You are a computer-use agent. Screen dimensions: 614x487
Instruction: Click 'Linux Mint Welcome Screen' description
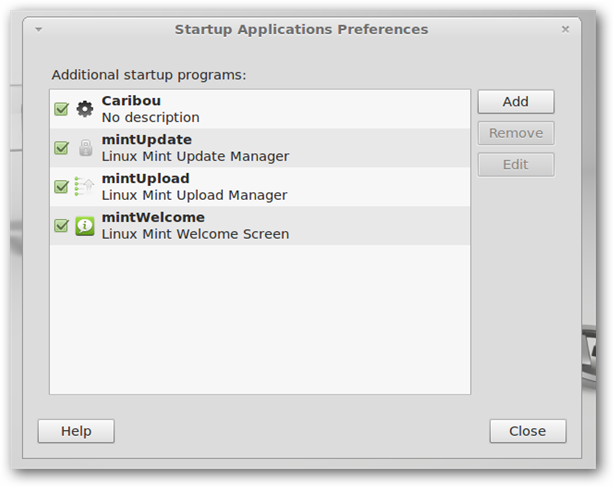tap(195, 234)
